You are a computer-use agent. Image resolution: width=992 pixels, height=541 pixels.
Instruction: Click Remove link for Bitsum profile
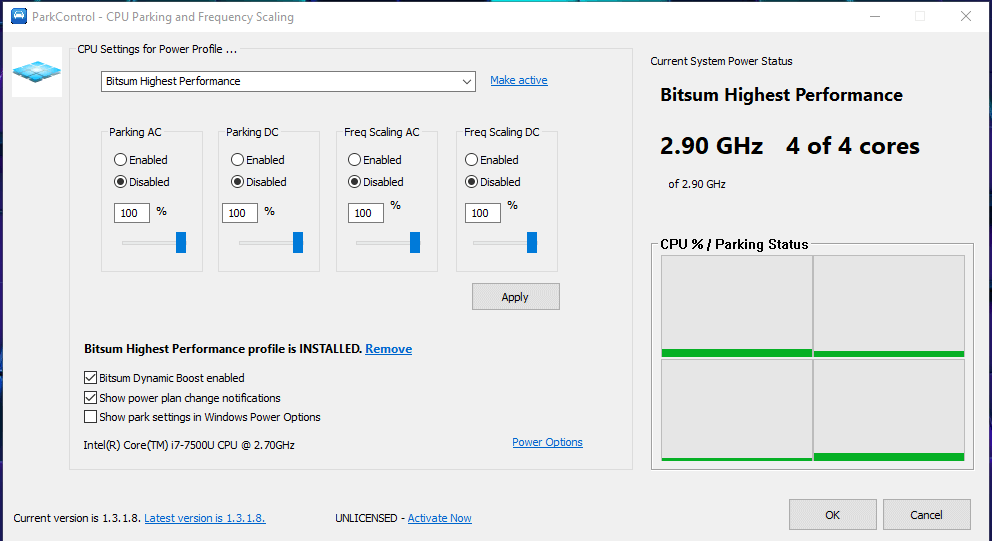point(388,349)
